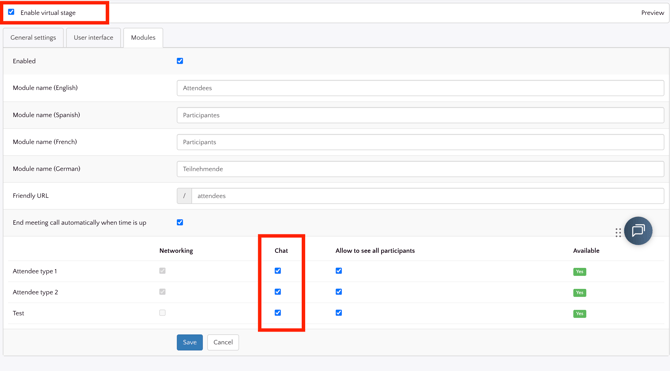Grab the dotted drag handle beside chat bubble
The width and height of the screenshot is (670, 371).
(x=618, y=233)
